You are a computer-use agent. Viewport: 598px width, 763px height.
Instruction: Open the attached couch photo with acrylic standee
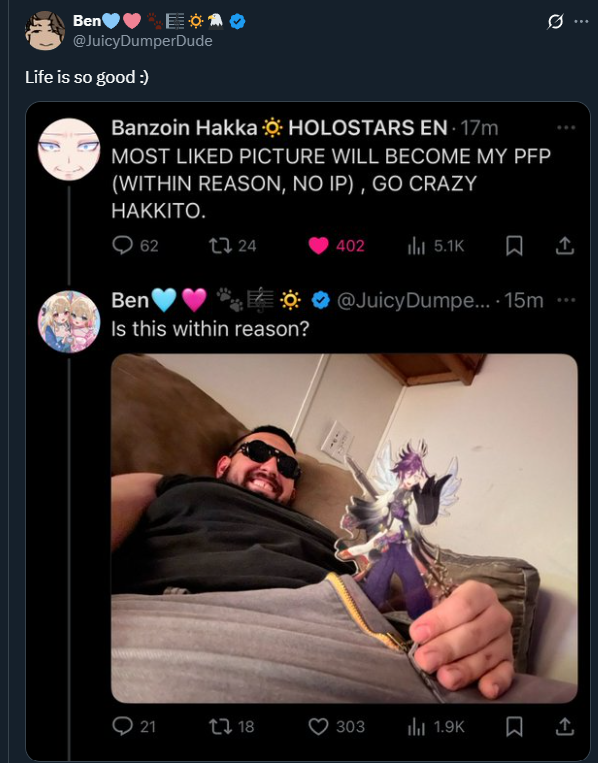click(344, 528)
